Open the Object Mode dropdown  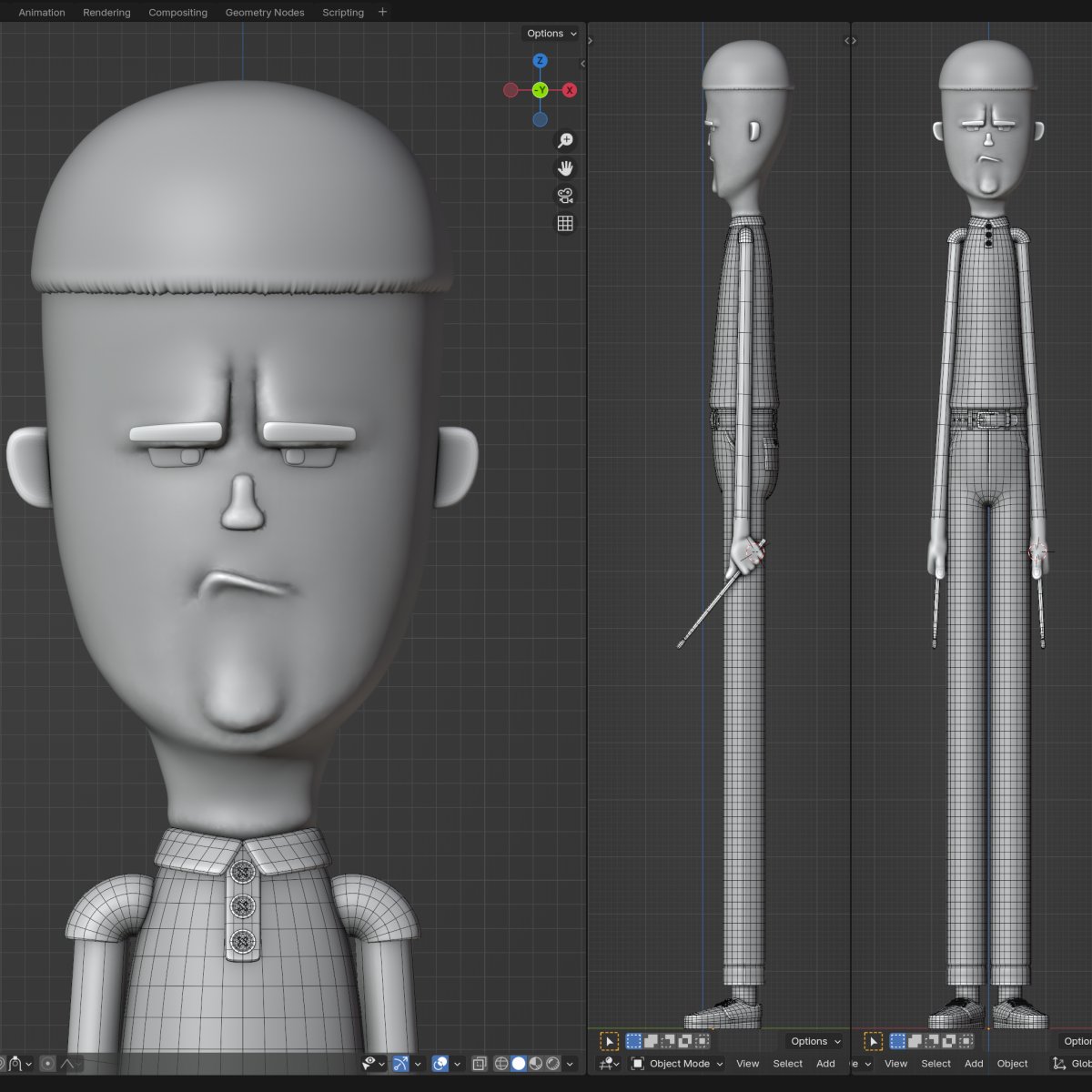tap(678, 1064)
